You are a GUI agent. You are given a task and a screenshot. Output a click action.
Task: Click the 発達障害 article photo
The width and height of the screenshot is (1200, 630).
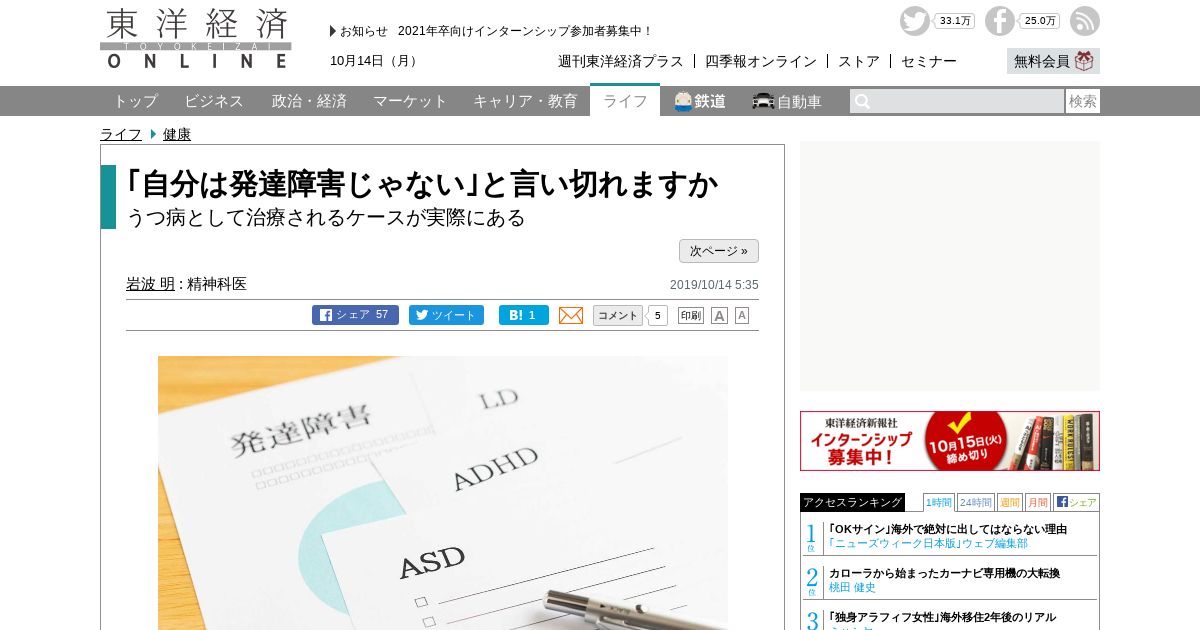(x=443, y=493)
